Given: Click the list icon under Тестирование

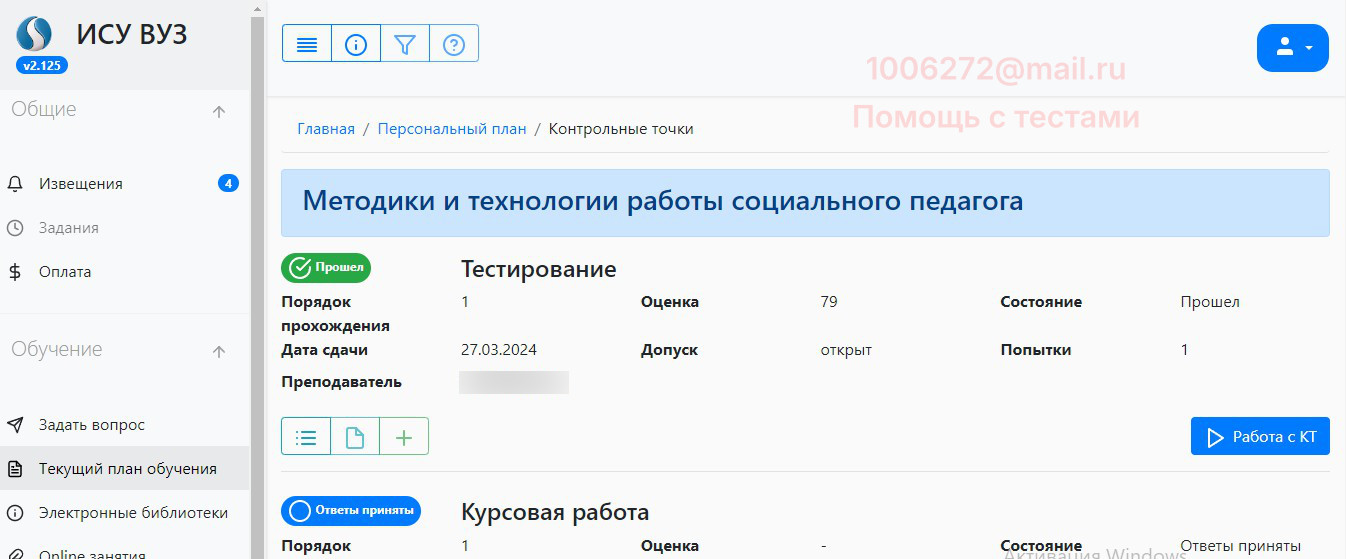Looking at the screenshot, I should click(306, 437).
